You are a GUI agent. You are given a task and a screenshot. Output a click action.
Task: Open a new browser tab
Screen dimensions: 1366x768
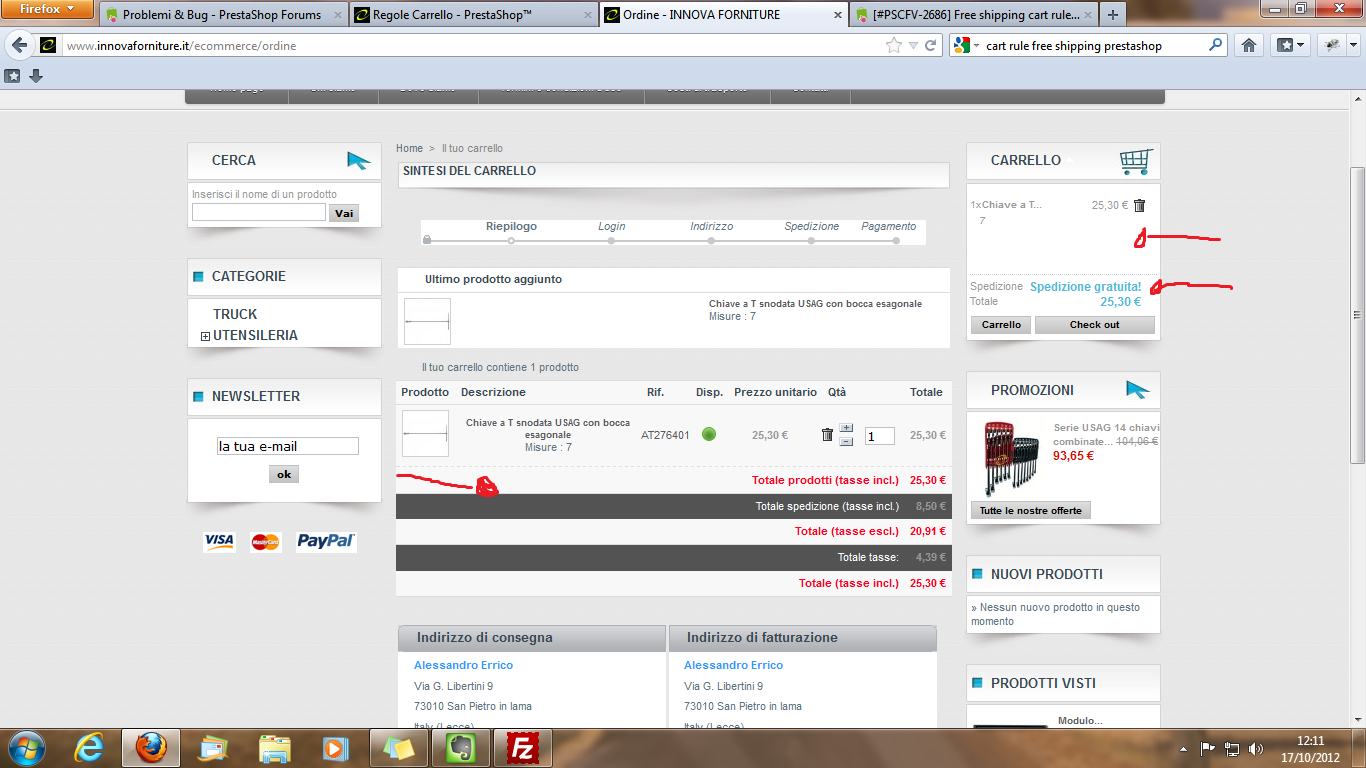[1112, 14]
